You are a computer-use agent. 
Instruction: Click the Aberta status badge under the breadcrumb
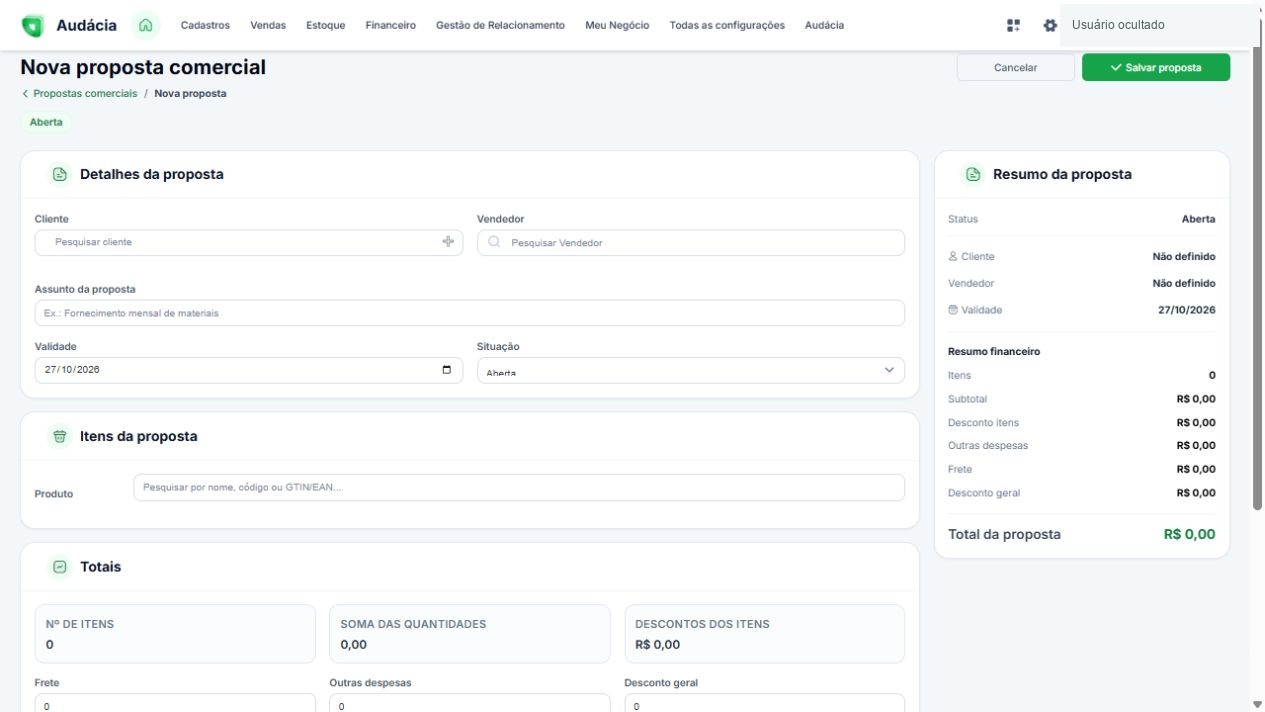click(46, 122)
